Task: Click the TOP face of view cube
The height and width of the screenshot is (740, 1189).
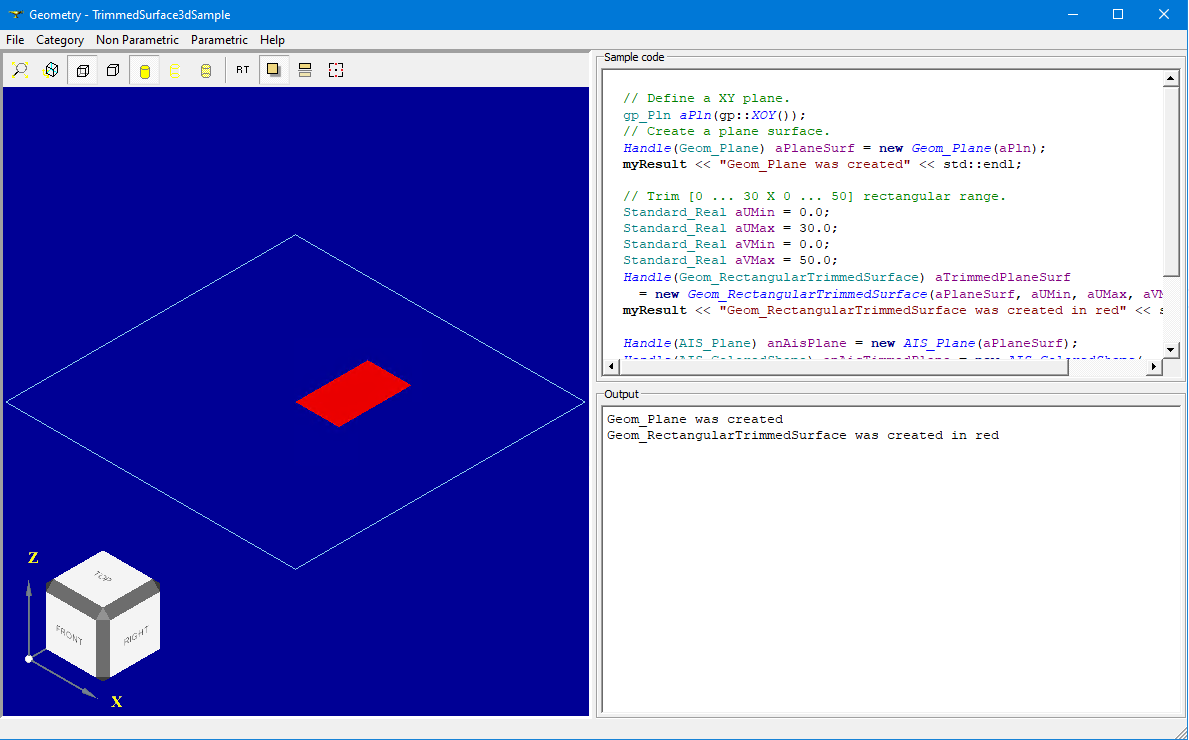Action: pos(102,577)
